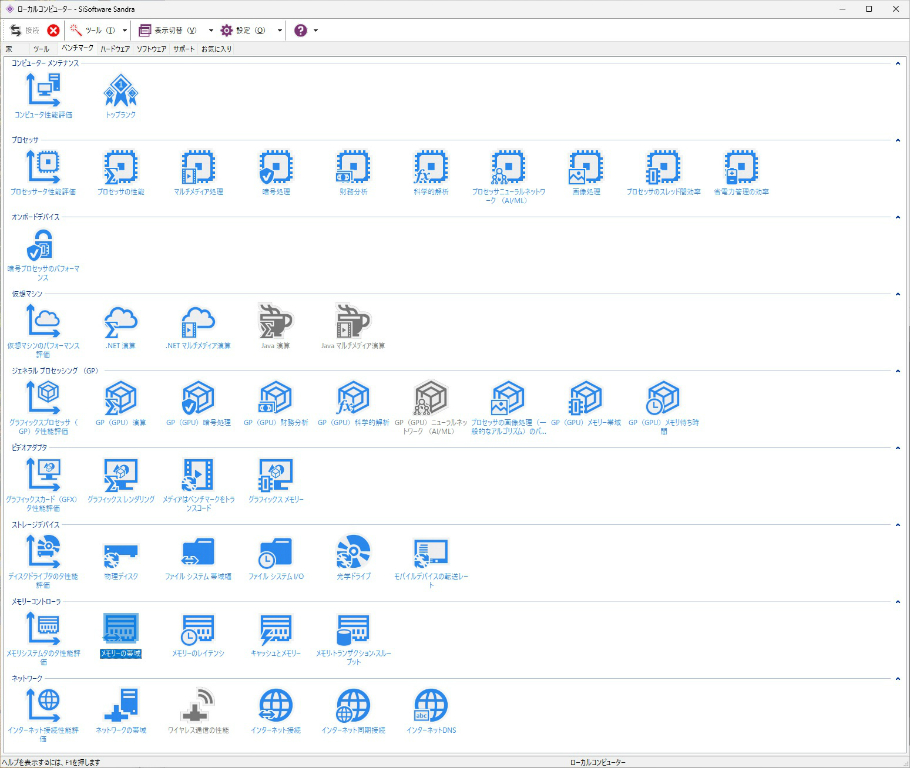Click the 接続 connect toolbar button

click(x=24, y=30)
